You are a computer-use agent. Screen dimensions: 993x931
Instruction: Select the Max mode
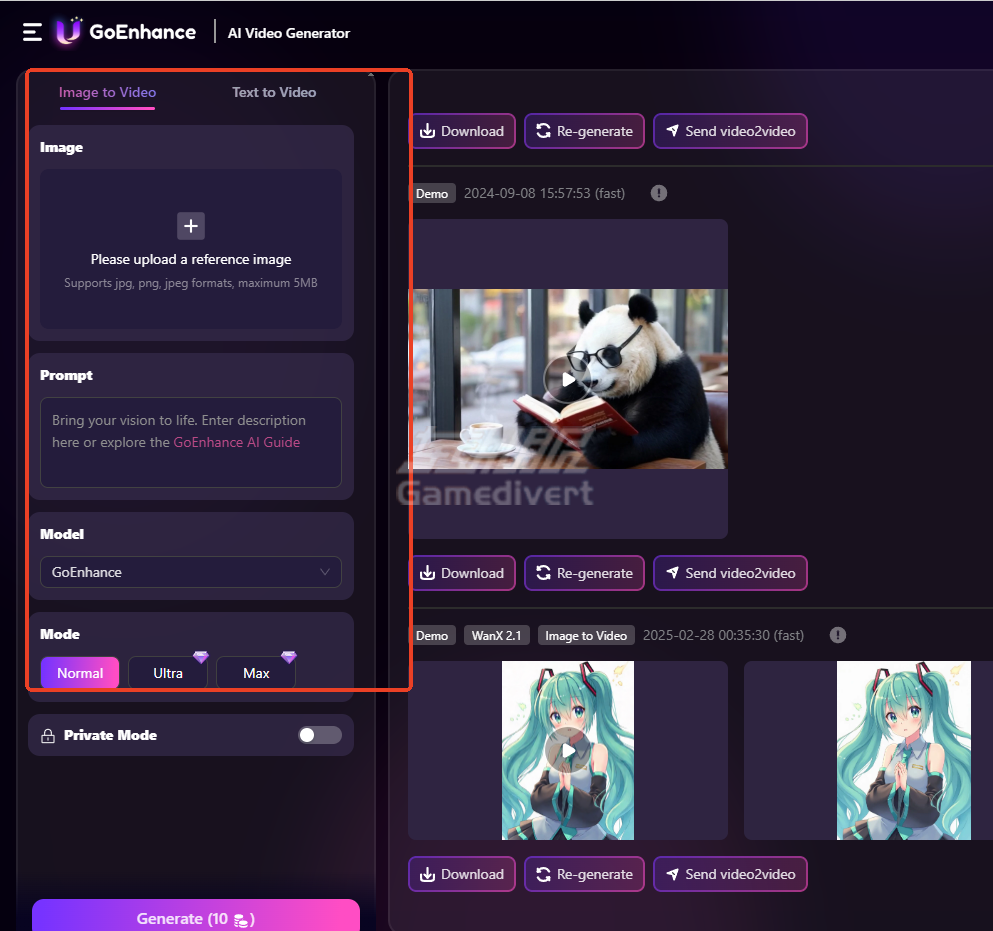tap(256, 673)
